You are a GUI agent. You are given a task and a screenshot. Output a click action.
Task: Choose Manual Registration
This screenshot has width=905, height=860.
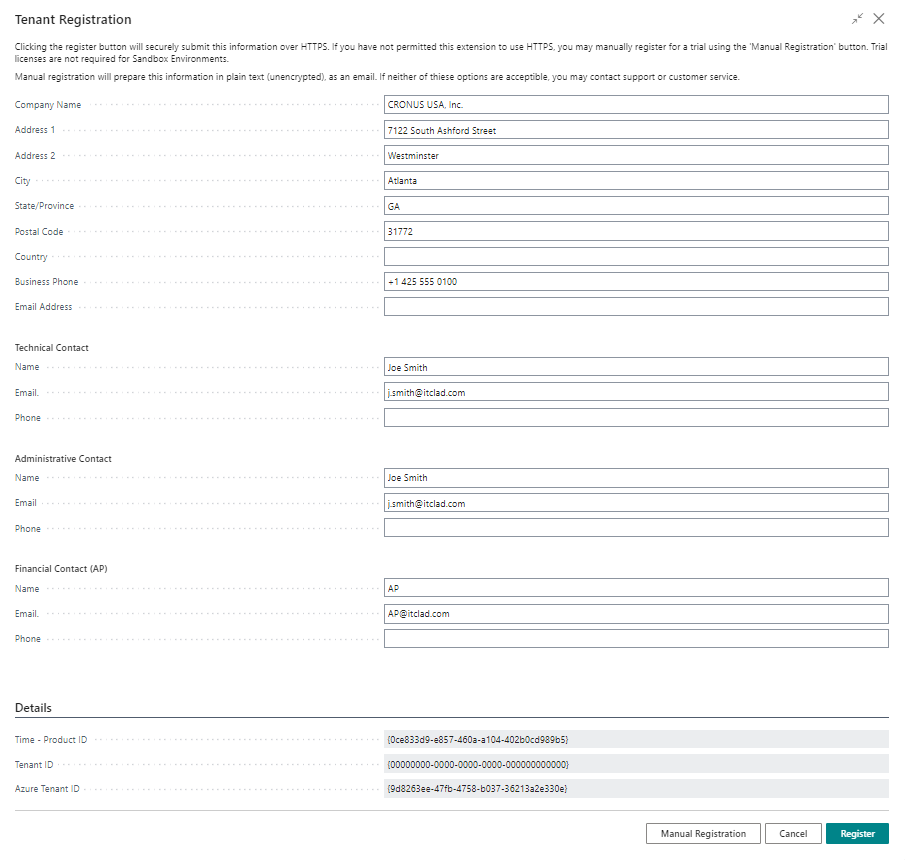click(703, 833)
